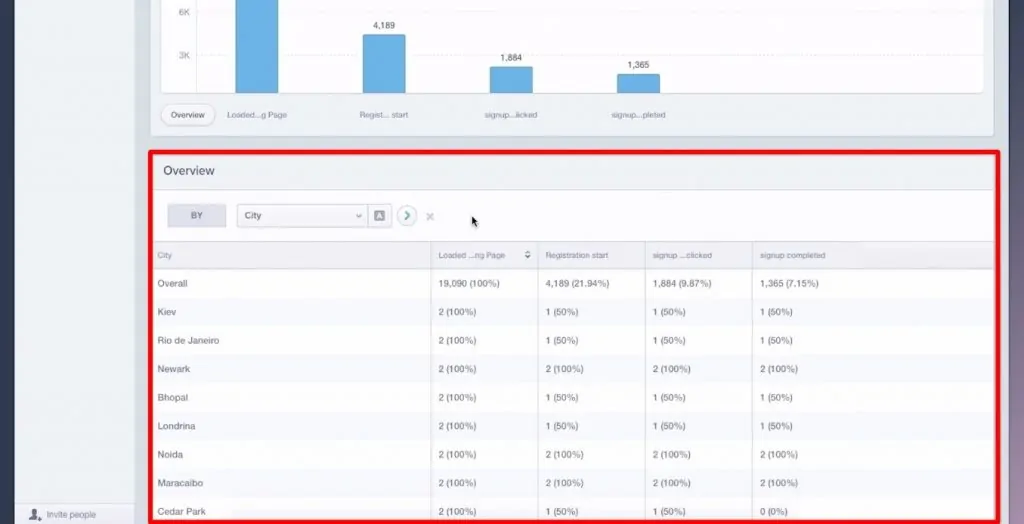The height and width of the screenshot is (524, 1024).
Task: Select the Loaded...g Page step label under chart
Action: [257, 115]
